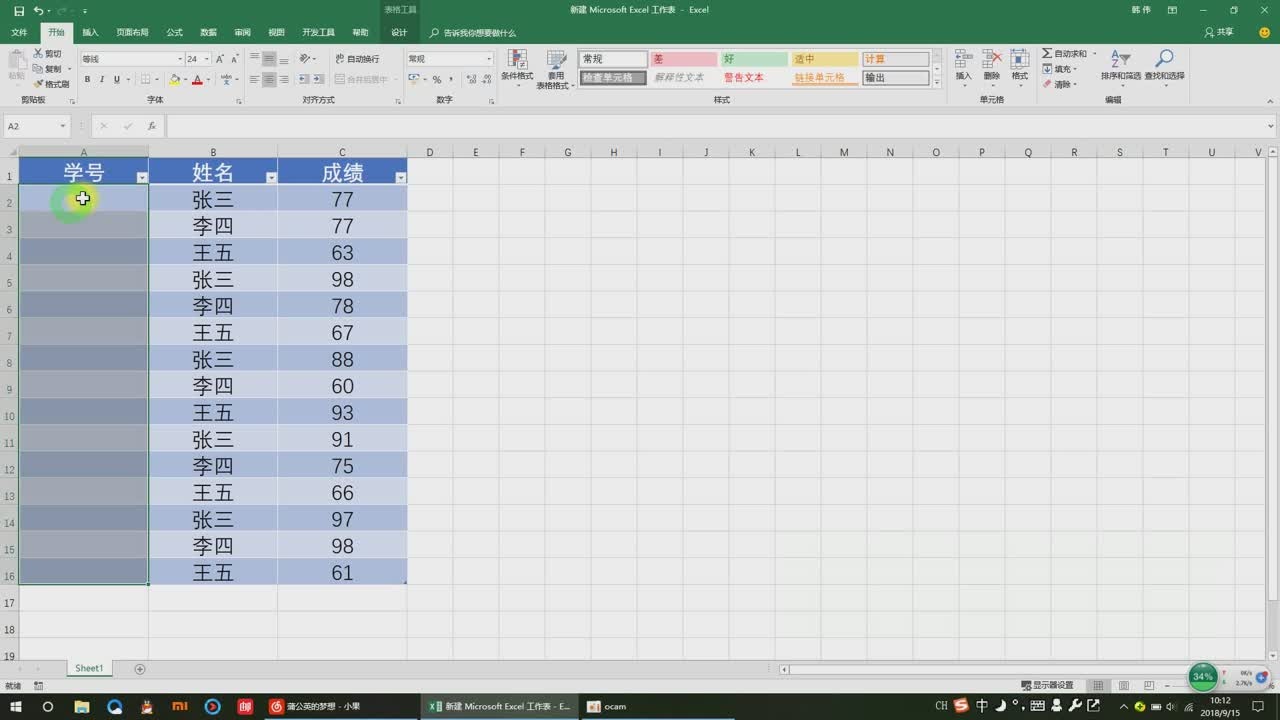Click the Merge and Center (合并后居中) icon

tap(340, 79)
